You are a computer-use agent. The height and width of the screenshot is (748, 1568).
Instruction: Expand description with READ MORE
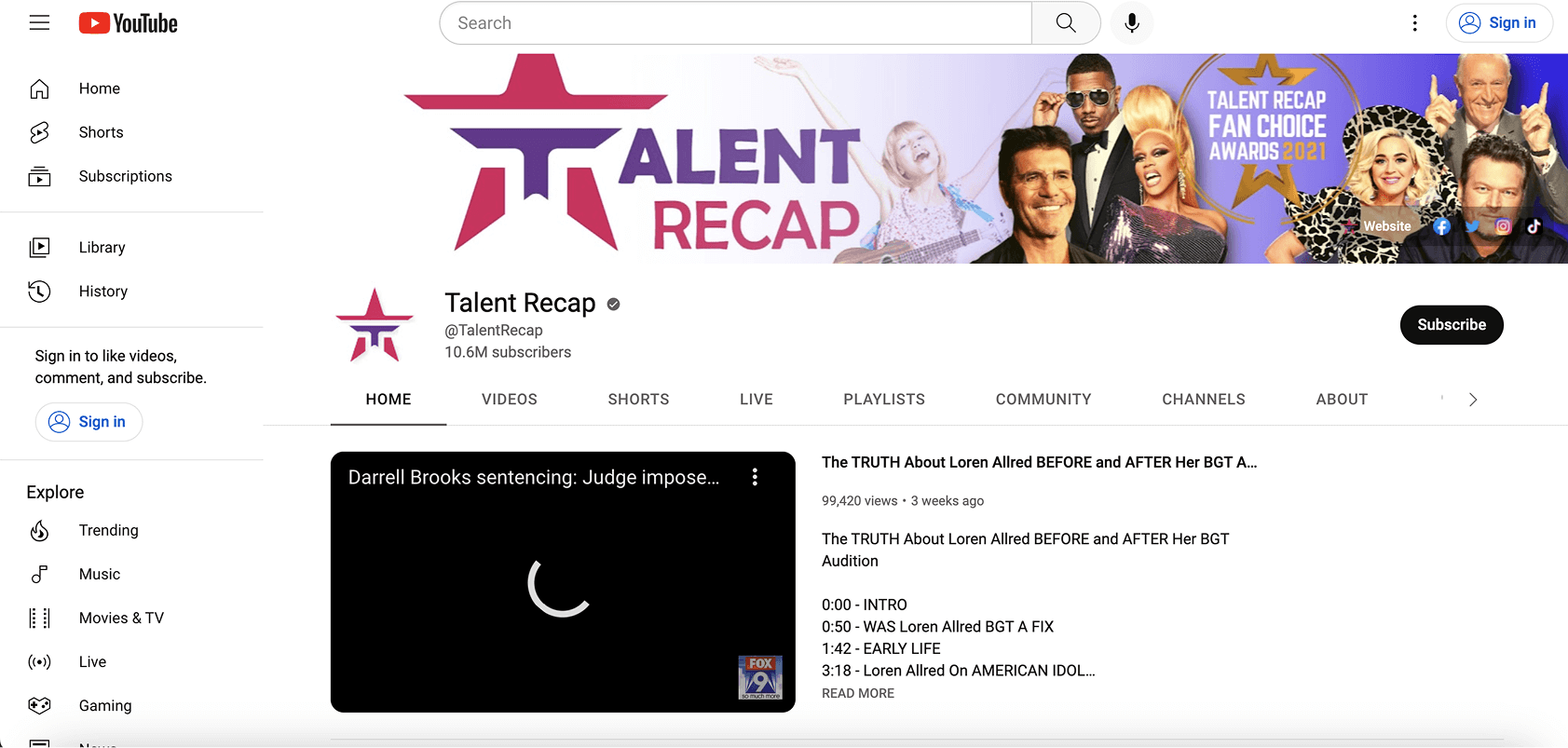tap(857, 693)
